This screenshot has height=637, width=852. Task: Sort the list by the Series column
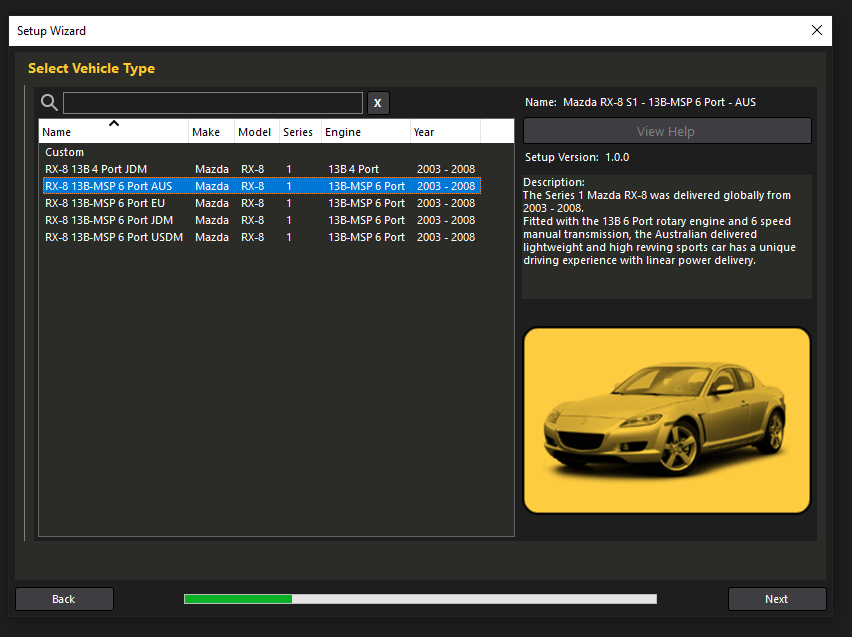coord(300,132)
